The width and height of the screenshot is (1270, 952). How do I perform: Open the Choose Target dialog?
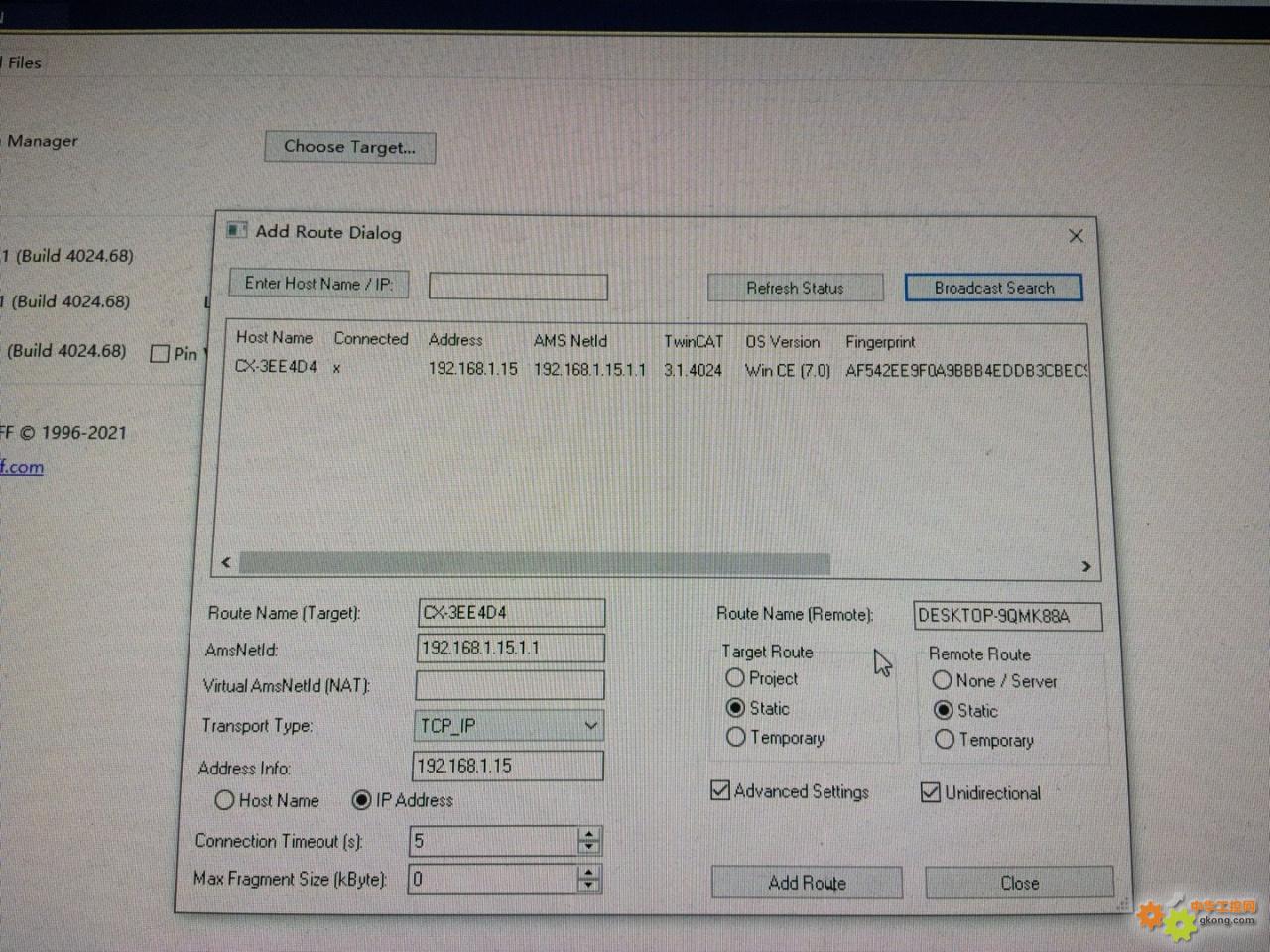(349, 147)
